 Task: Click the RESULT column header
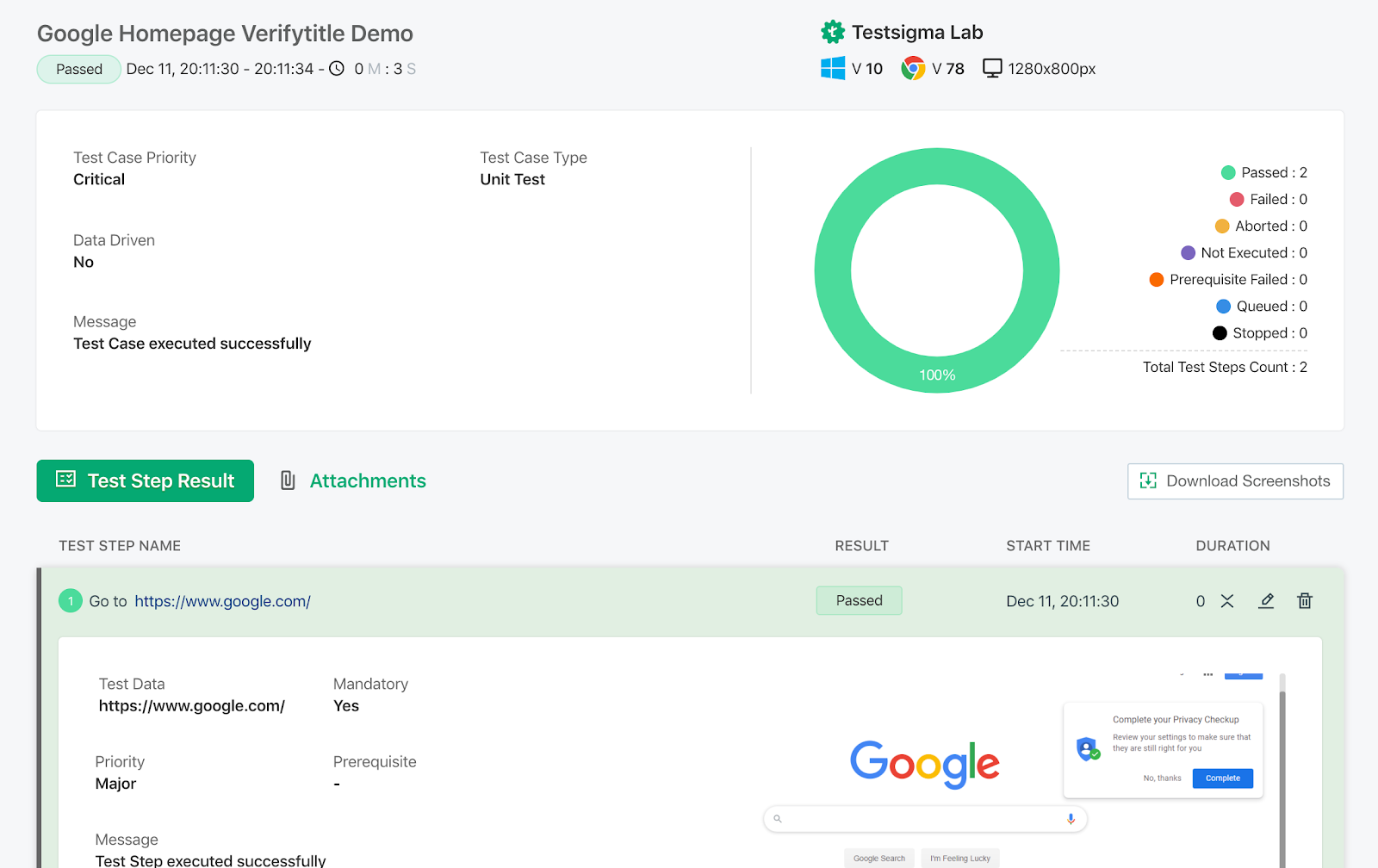point(861,546)
